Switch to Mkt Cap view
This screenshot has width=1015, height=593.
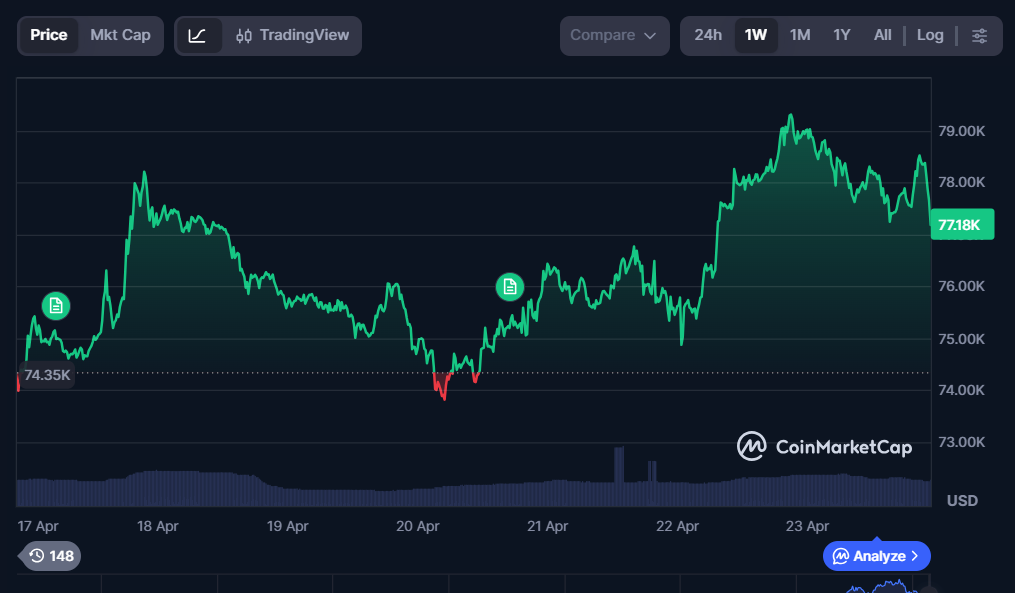pos(120,35)
